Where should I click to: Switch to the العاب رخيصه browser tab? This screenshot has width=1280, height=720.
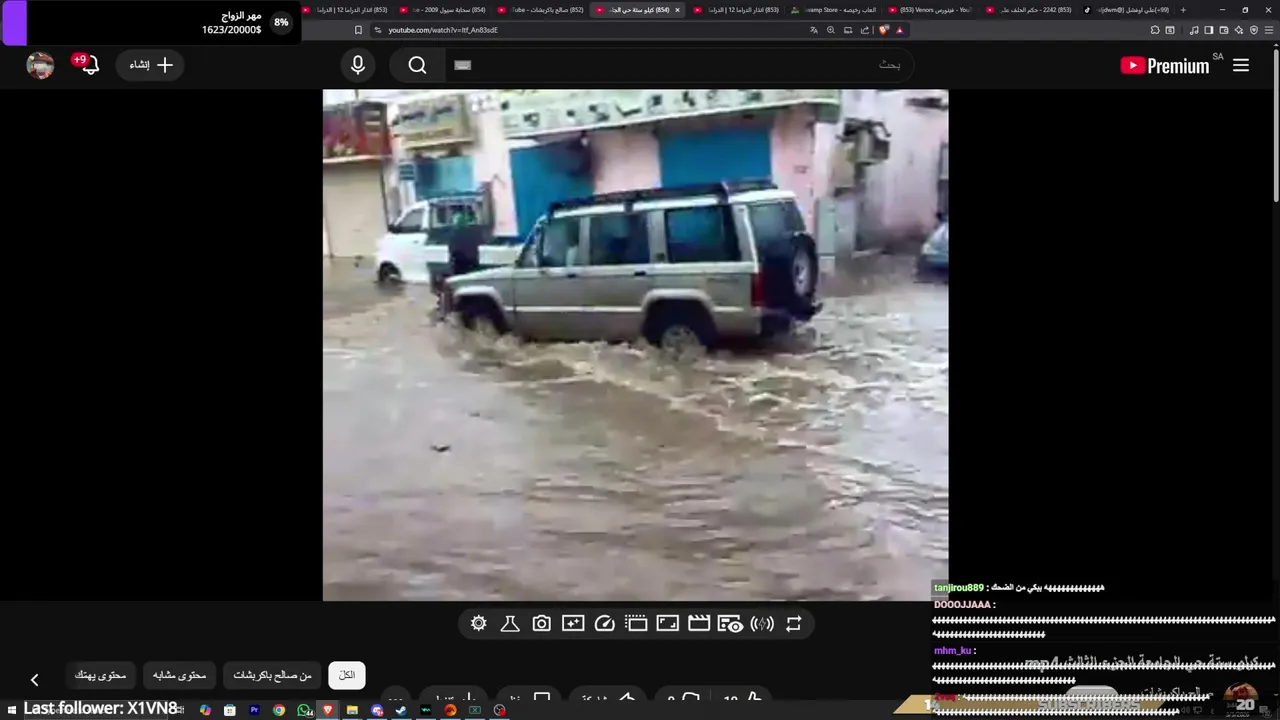coord(836,10)
